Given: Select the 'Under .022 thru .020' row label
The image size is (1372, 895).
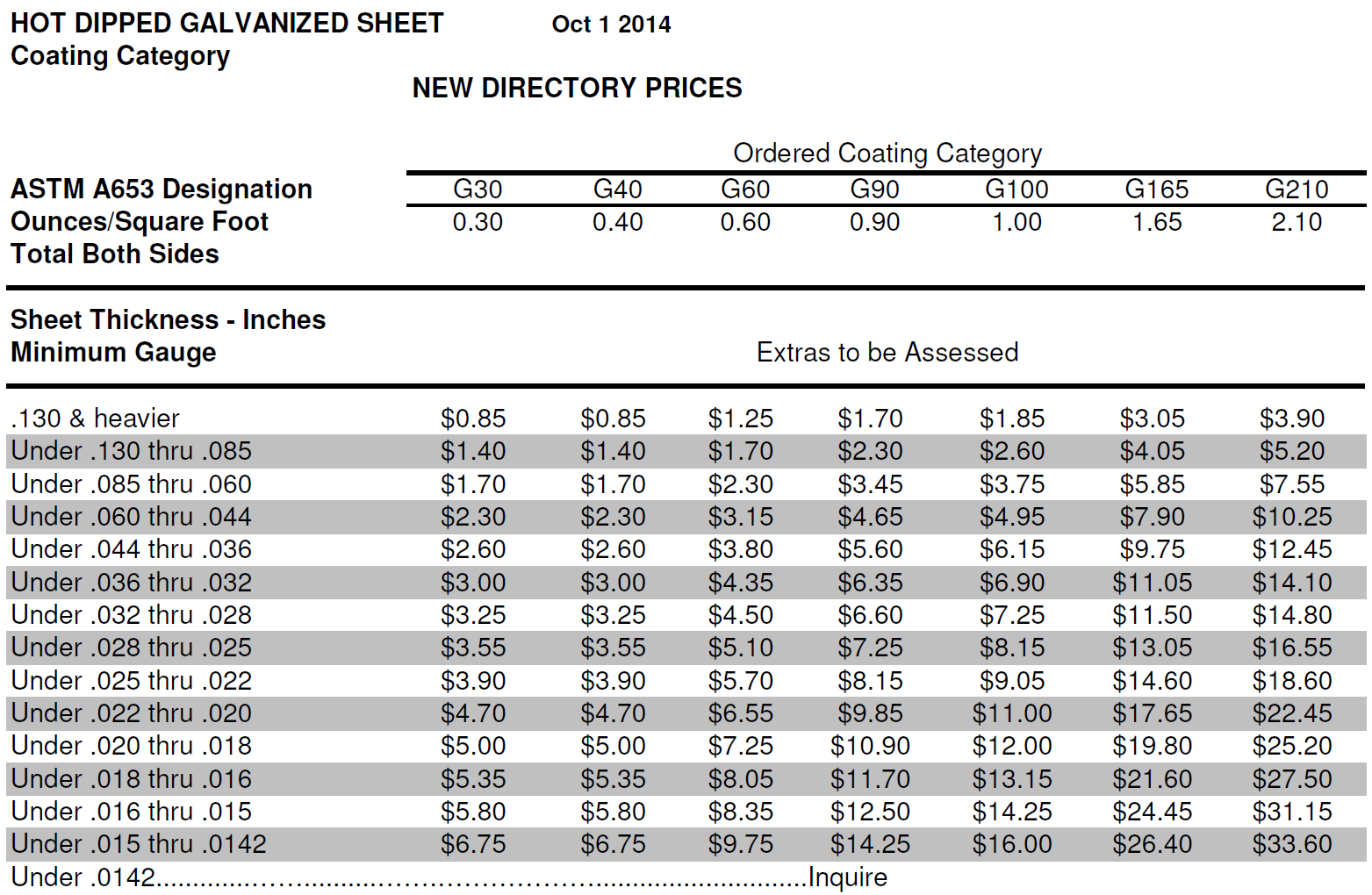Looking at the screenshot, I should (x=132, y=713).
